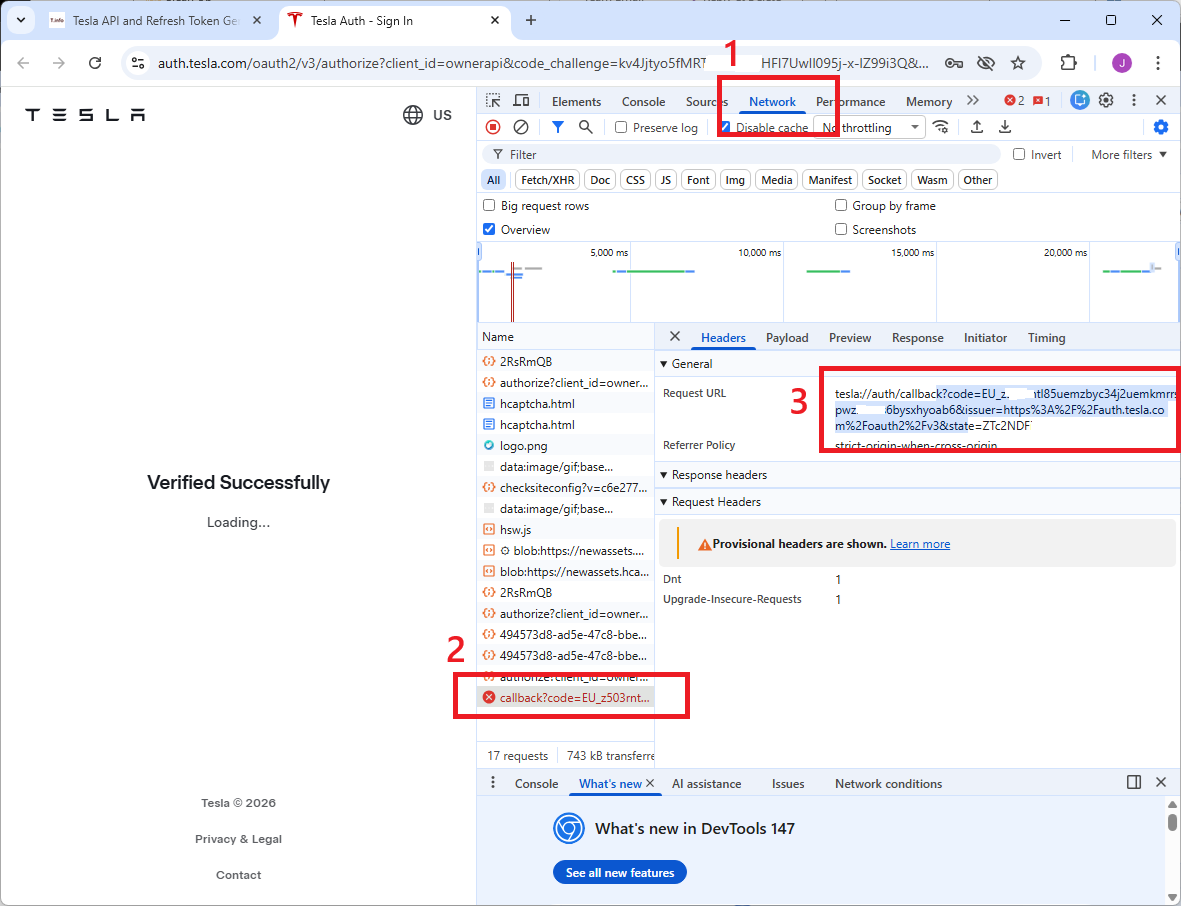Click the network Filter input field
Viewport: 1181px width, 906px height.
pos(742,154)
